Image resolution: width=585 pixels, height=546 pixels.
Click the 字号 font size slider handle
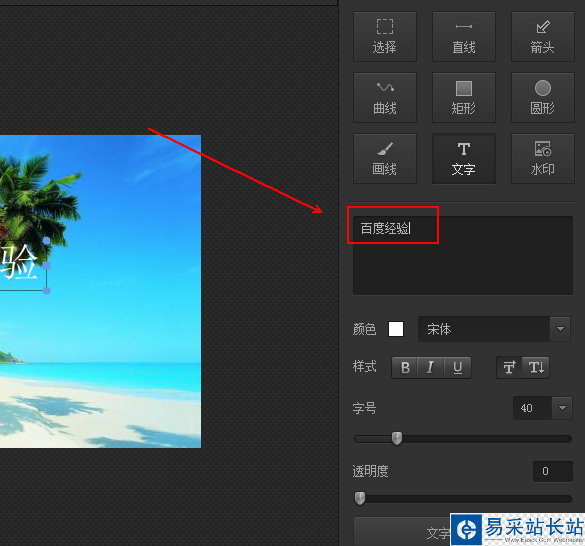pos(397,438)
